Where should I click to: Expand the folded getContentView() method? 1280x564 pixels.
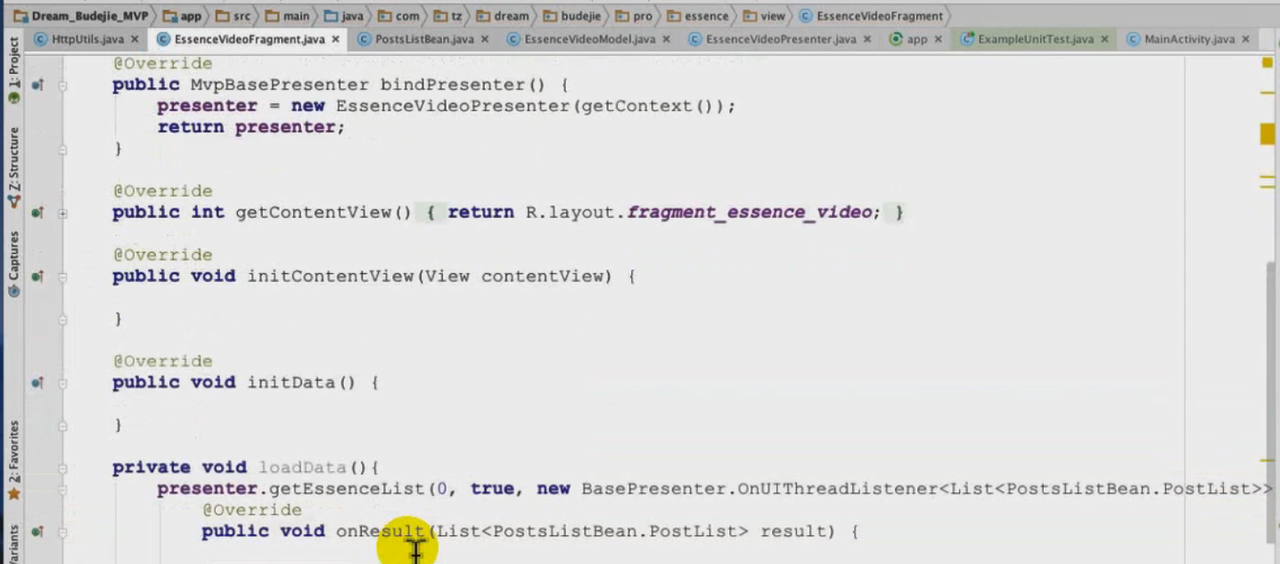(62, 212)
